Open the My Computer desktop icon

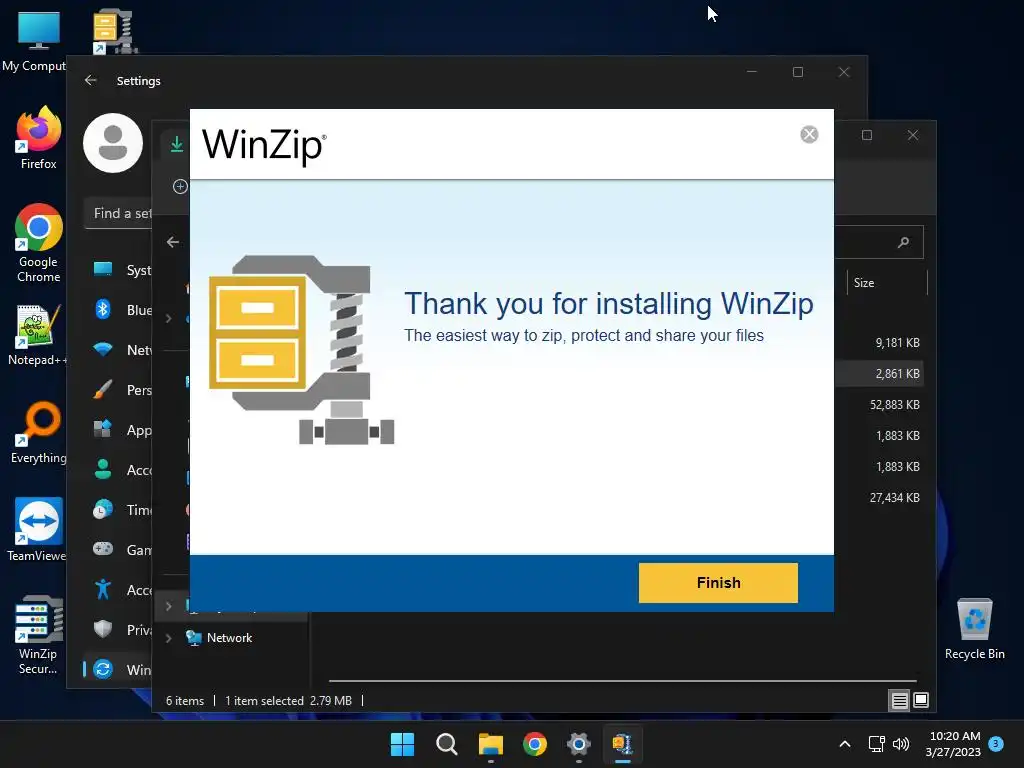pyautogui.click(x=38, y=42)
